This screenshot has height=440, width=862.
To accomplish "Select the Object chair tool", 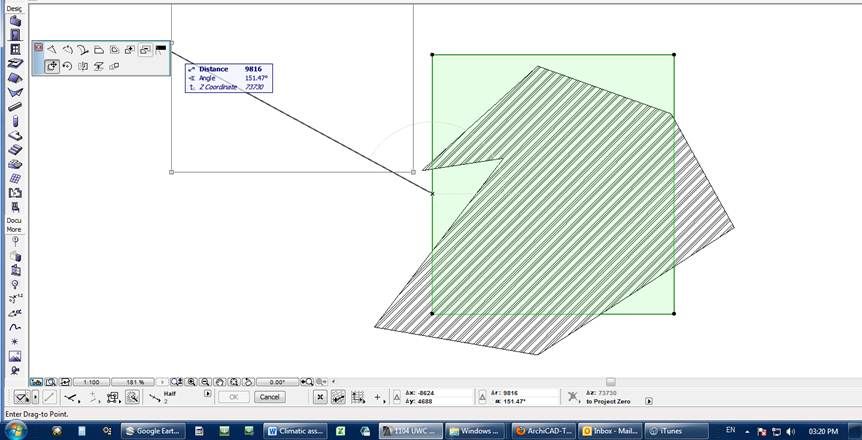I will pyautogui.click(x=15, y=207).
